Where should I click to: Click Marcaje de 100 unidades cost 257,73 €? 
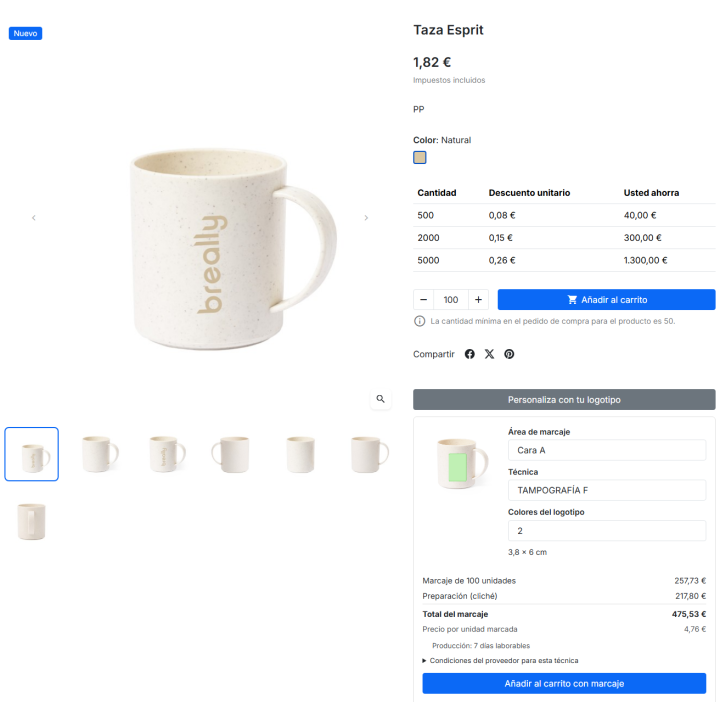click(690, 581)
